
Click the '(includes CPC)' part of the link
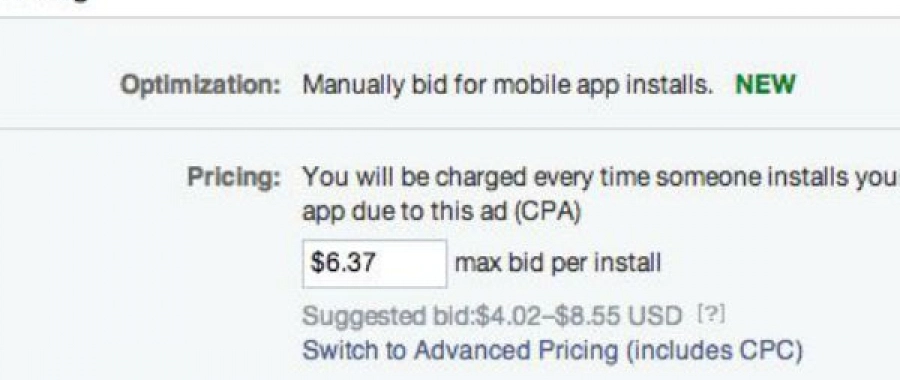713,350
